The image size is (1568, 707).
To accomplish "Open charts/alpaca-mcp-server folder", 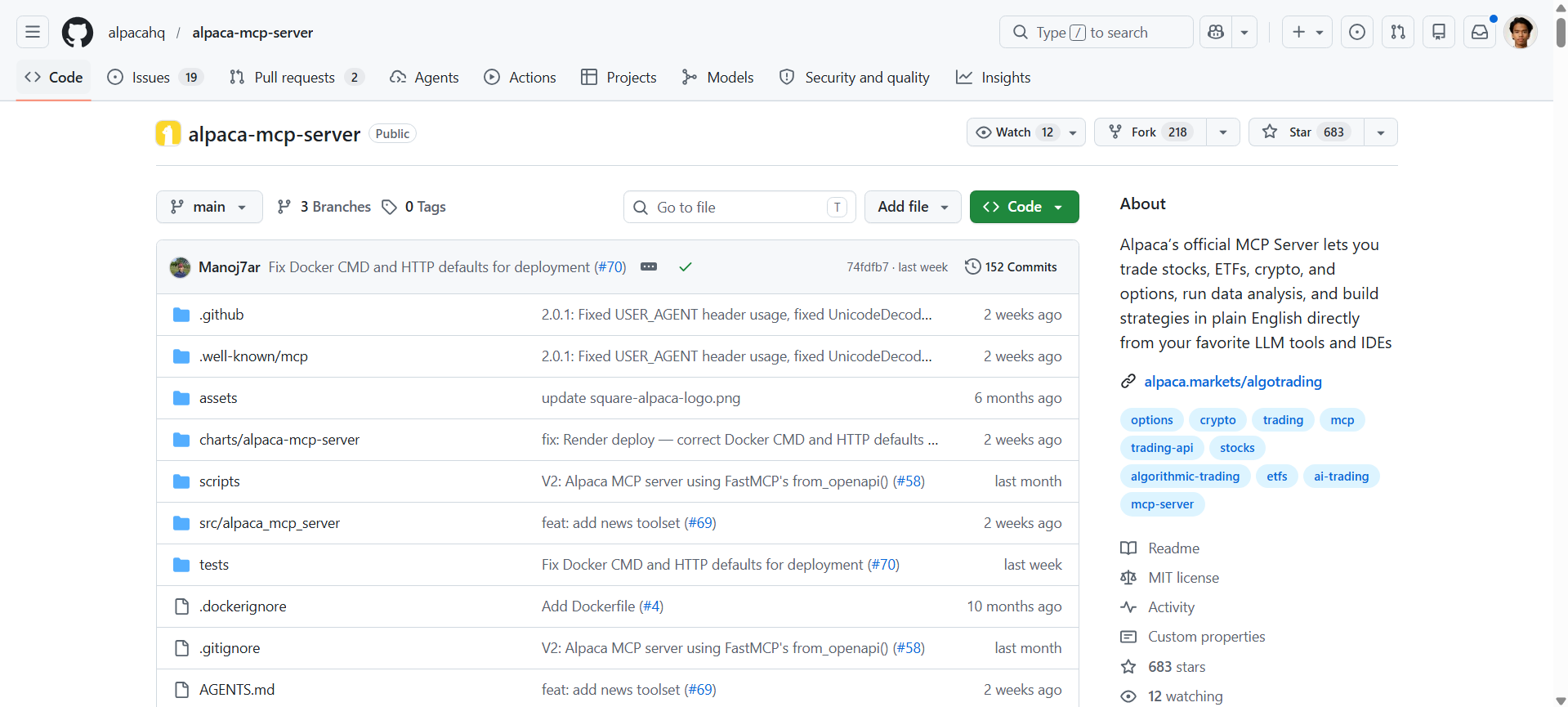I will point(279,440).
